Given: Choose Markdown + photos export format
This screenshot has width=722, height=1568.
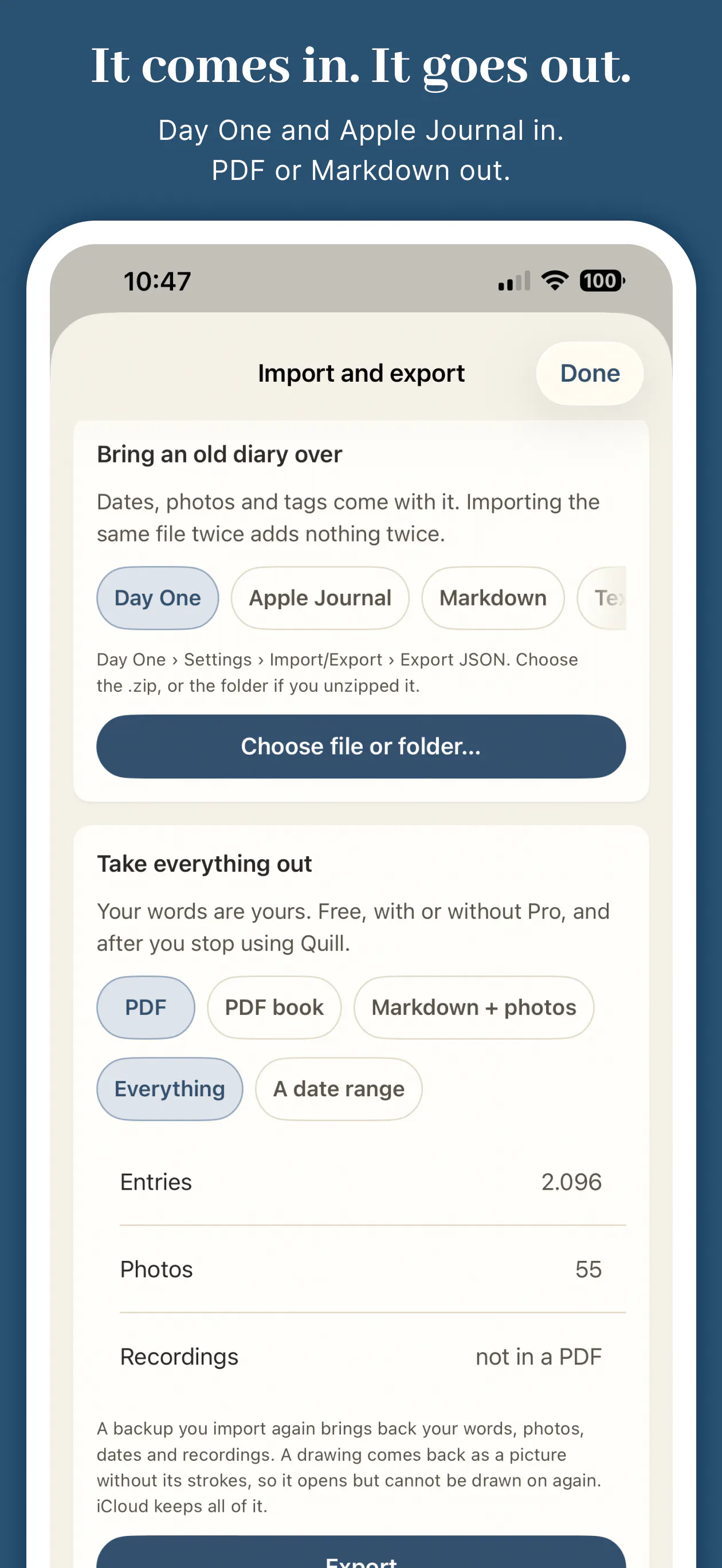Looking at the screenshot, I should (474, 1008).
